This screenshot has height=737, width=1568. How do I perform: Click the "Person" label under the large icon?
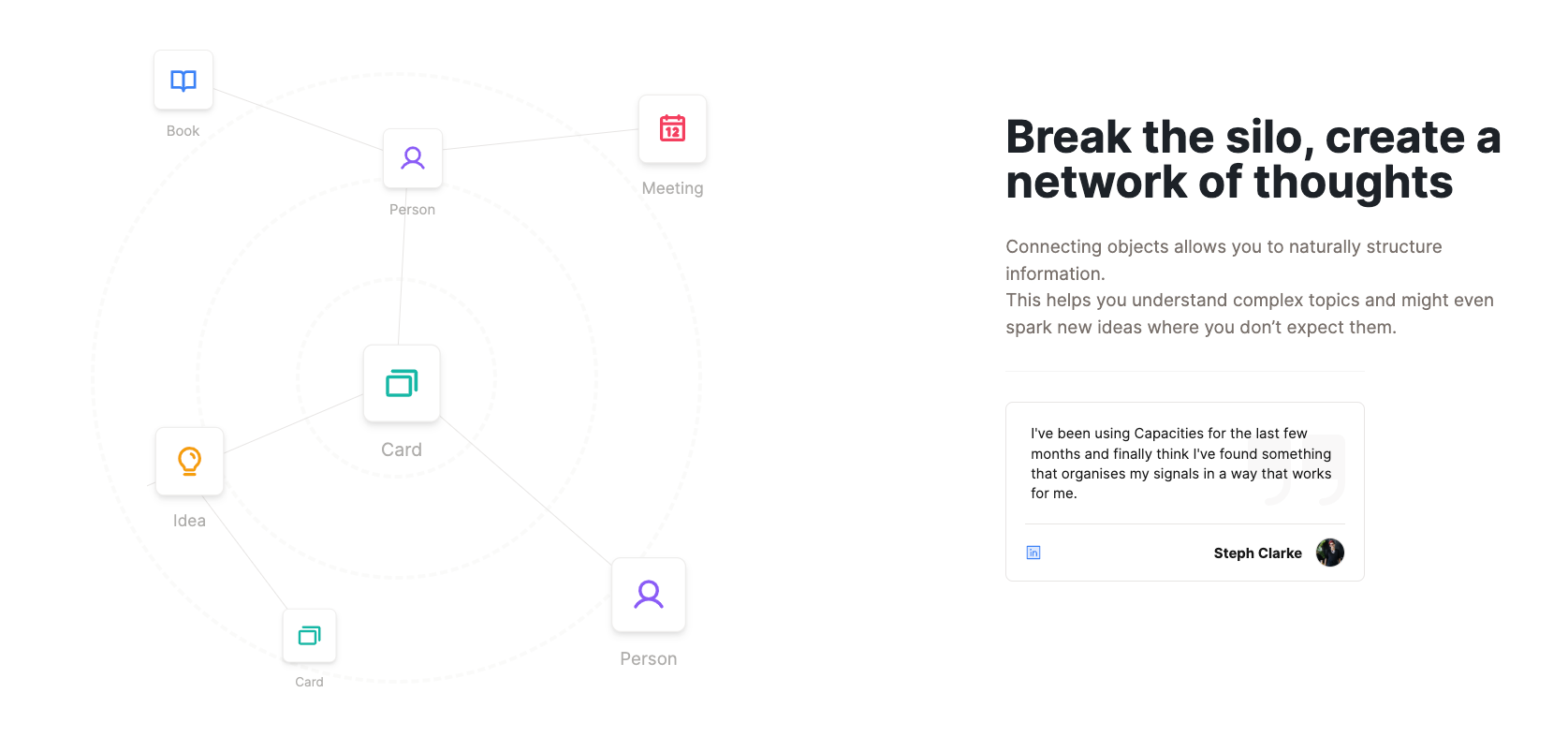tap(648, 659)
